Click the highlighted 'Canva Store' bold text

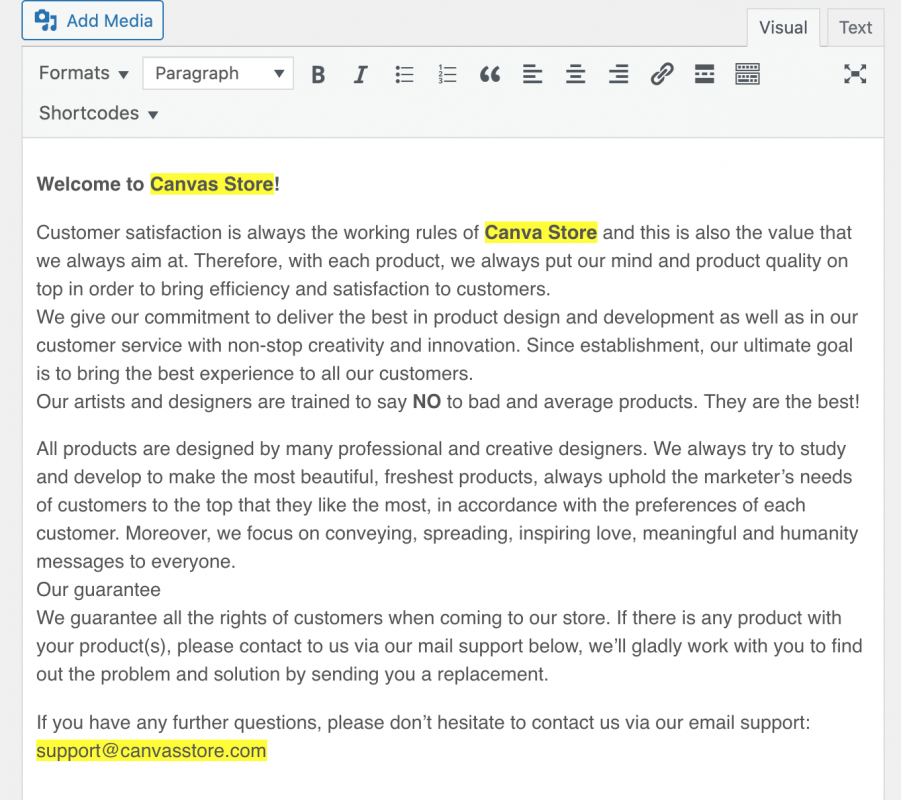541,232
